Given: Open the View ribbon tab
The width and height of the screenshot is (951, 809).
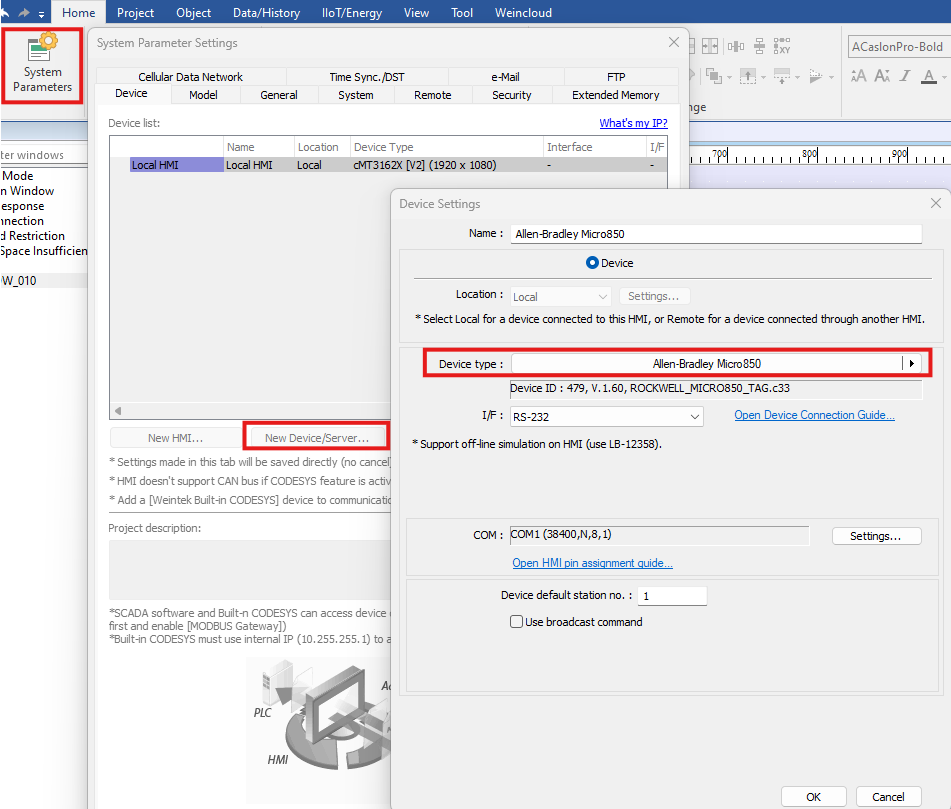Looking at the screenshot, I should click(416, 12).
